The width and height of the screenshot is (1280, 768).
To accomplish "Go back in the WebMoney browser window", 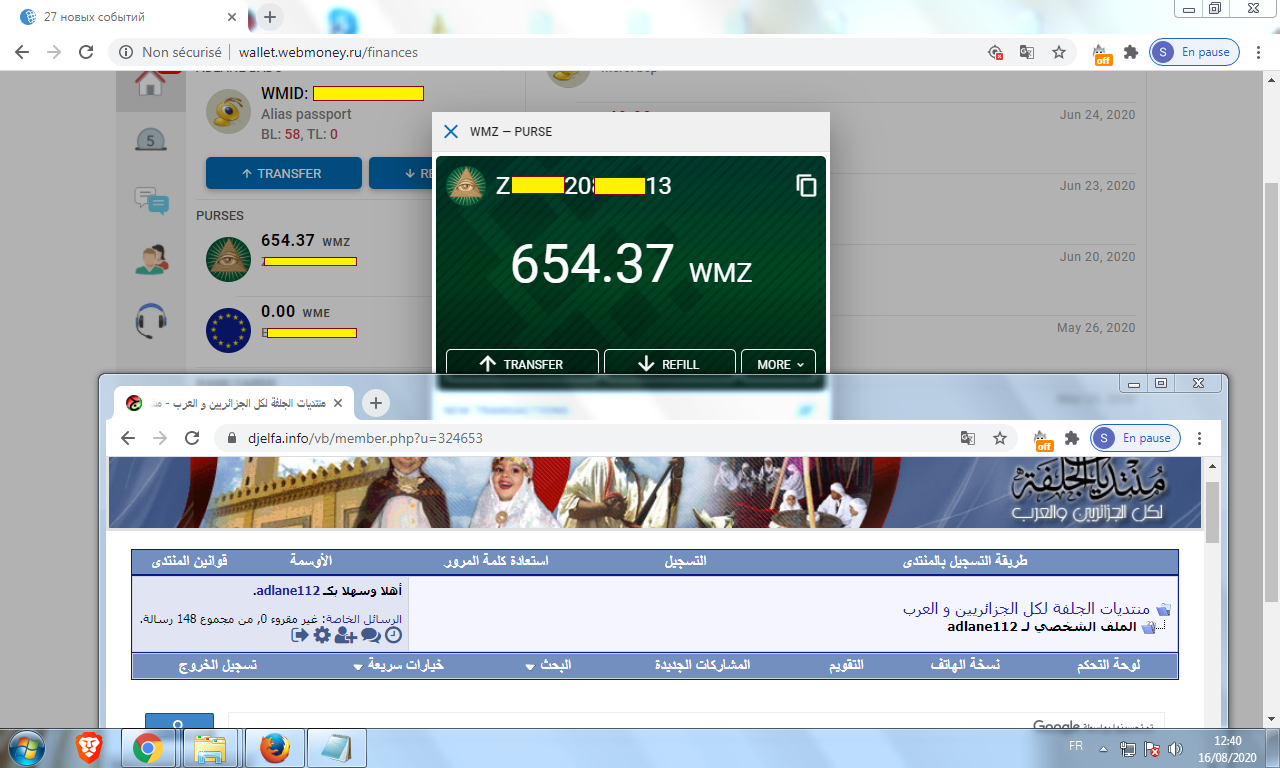I will (22, 52).
